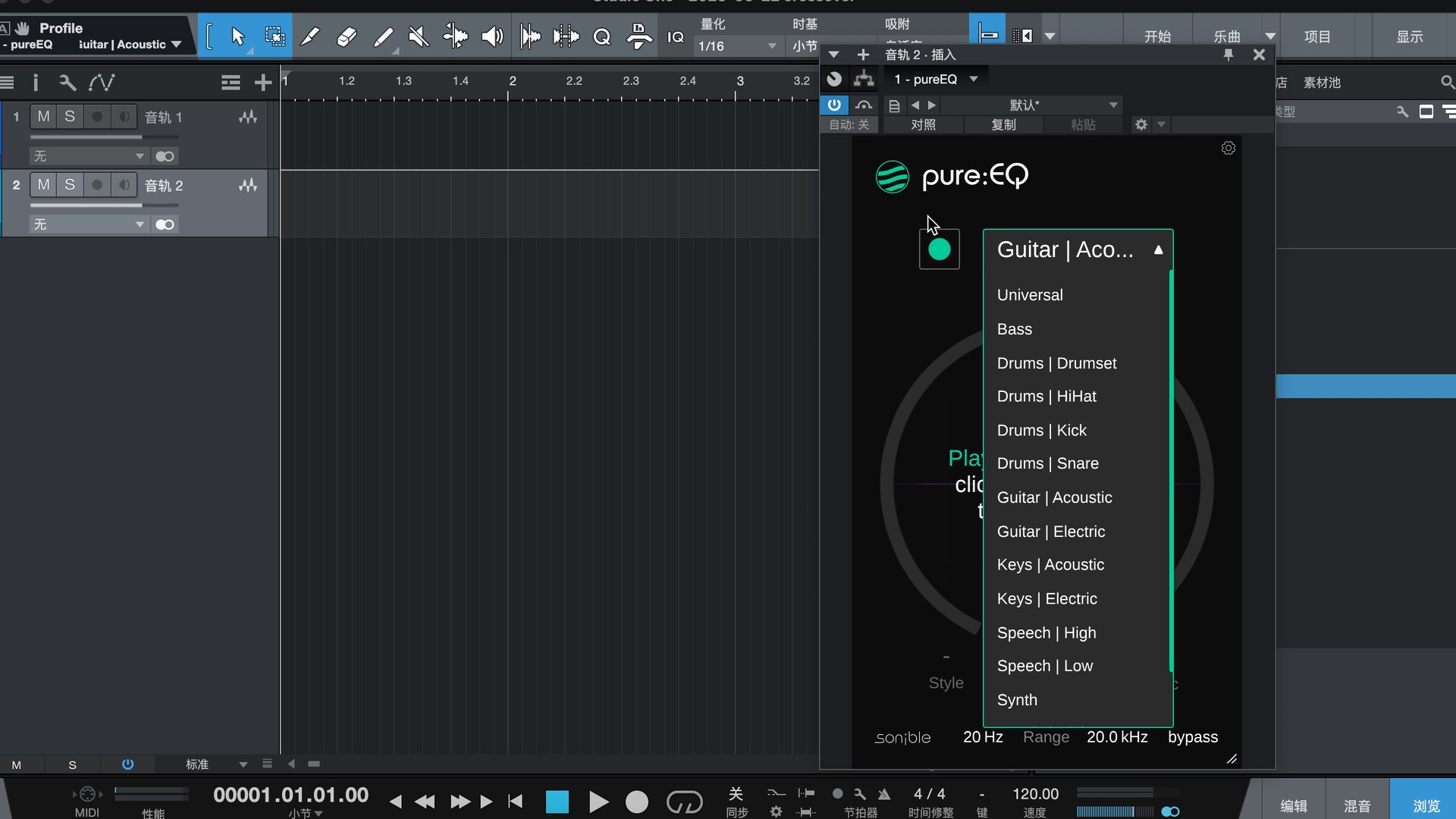Select the Arrow tool in toolbar

[238, 36]
